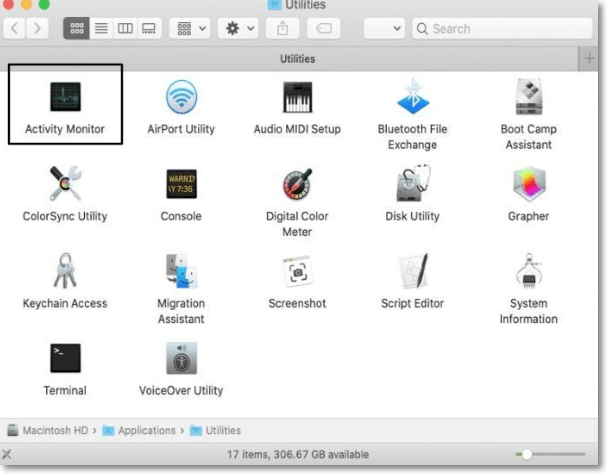This screenshot has height=474, width=607.
Task: Open the gear action menu
Action: (241, 29)
